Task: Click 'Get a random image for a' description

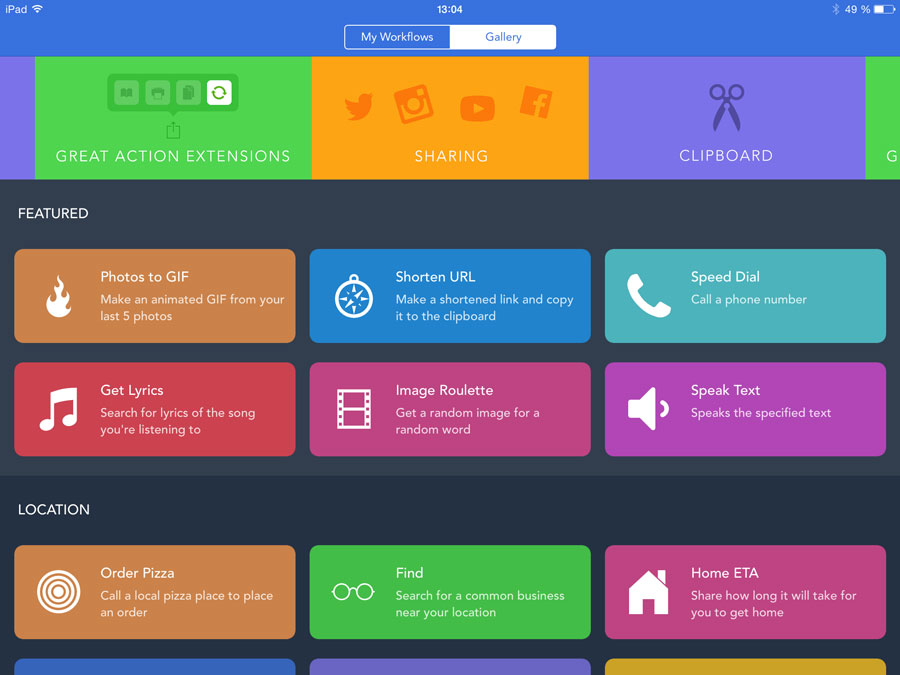Action: click(467, 413)
